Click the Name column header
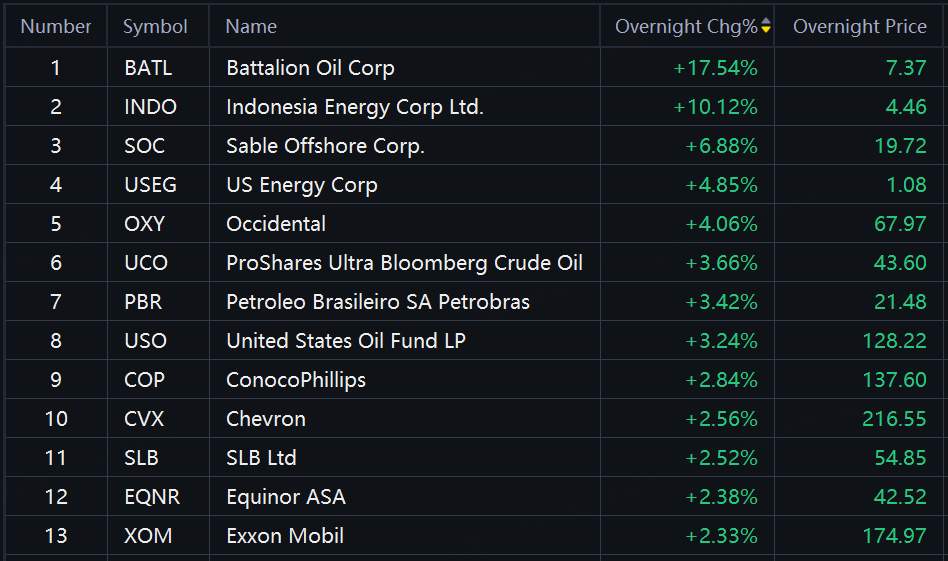The image size is (948, 561). point(251,27)
